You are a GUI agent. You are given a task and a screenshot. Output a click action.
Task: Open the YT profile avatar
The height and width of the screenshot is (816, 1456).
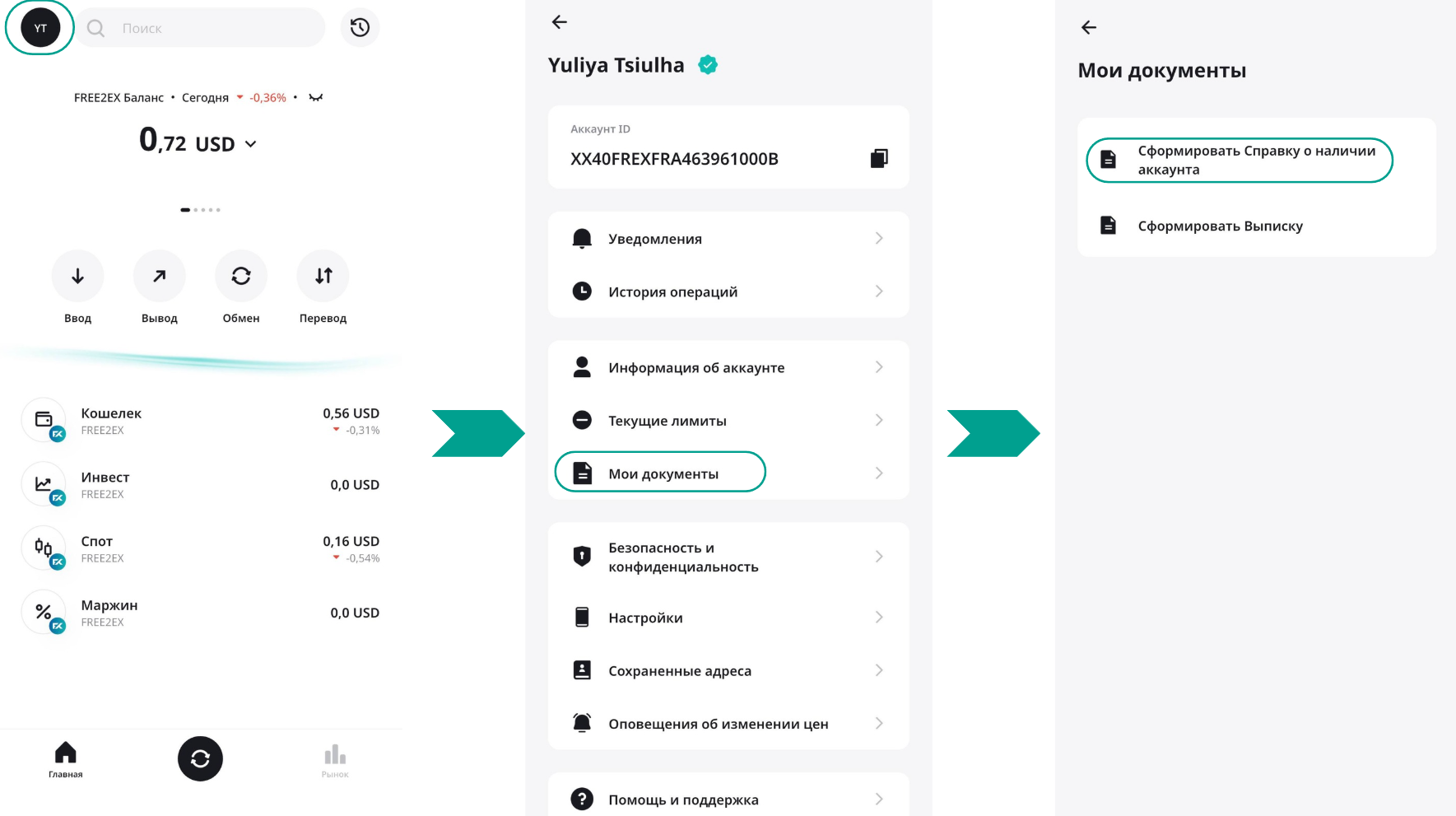[40, 28]
